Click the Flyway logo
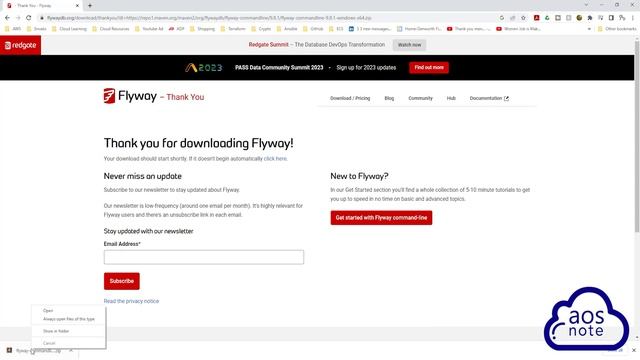This screenshot has width=640, height=360. pyautogui.click(x=130, y=96)
